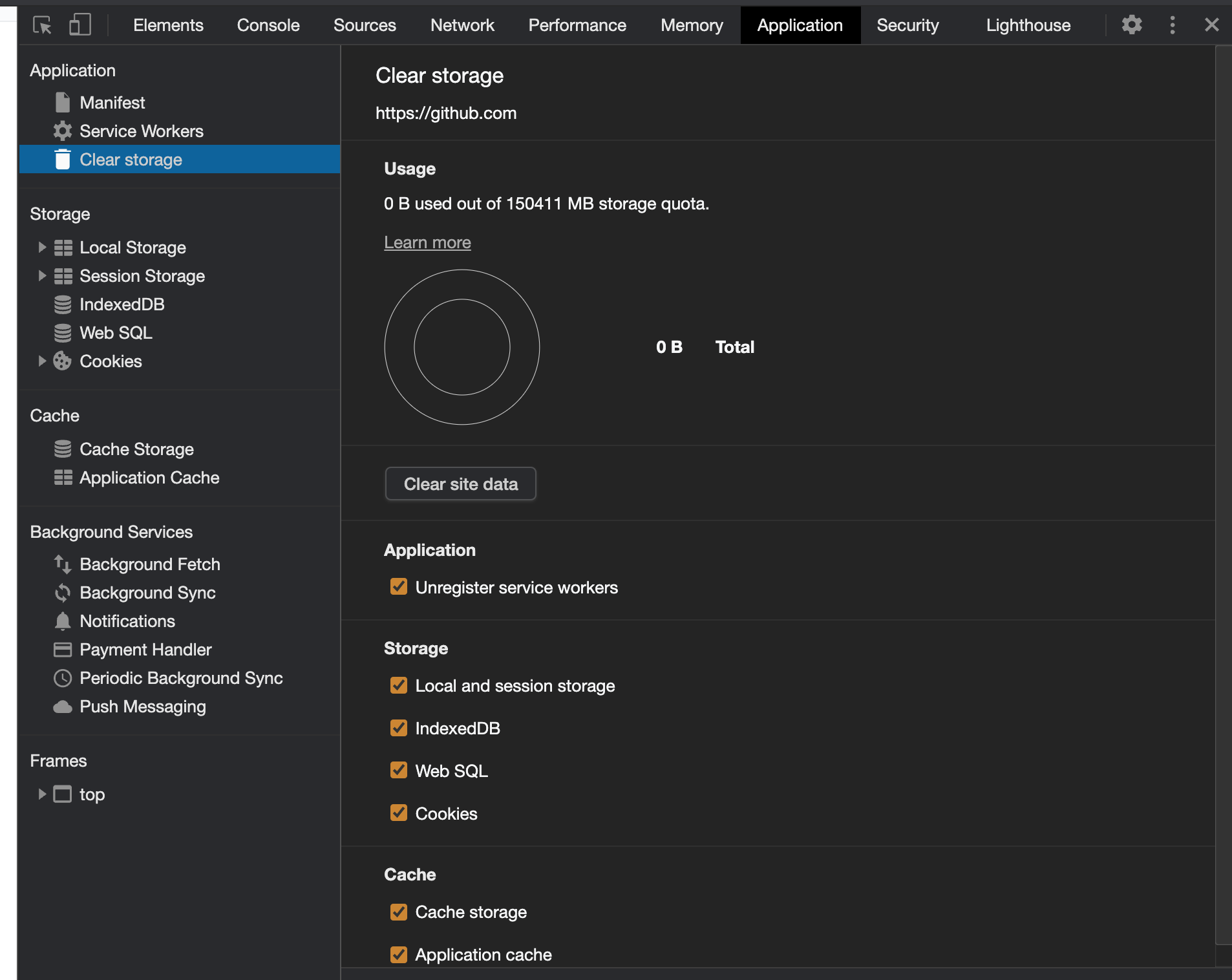Click the Service Workers gear icon
The image size is (1232, 980).
(63, 131)
